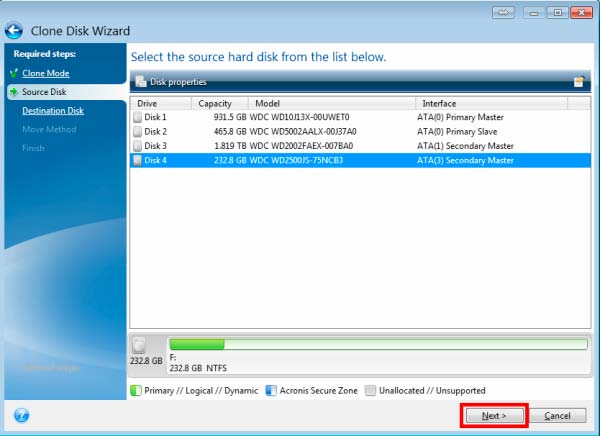Screen dimensions: 600x436
Task: Minimize the Clone Disk Wizard window
Action: (534, 13)
